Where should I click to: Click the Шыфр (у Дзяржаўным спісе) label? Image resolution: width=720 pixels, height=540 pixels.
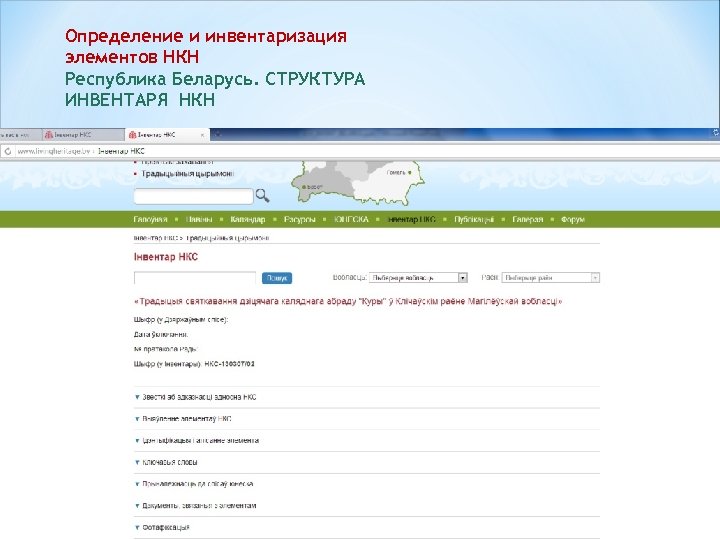(x=181, y=320)
